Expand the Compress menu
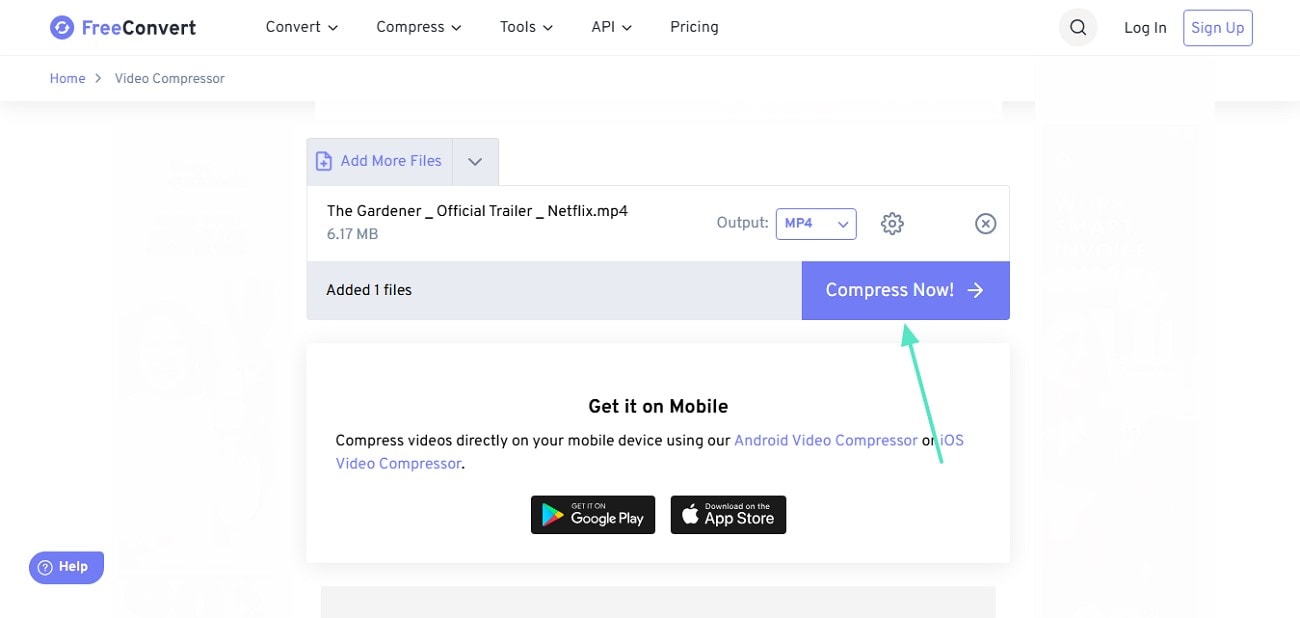Image resolution: width=1300 pixels, height=618 pixels. (x=419, y=27)
